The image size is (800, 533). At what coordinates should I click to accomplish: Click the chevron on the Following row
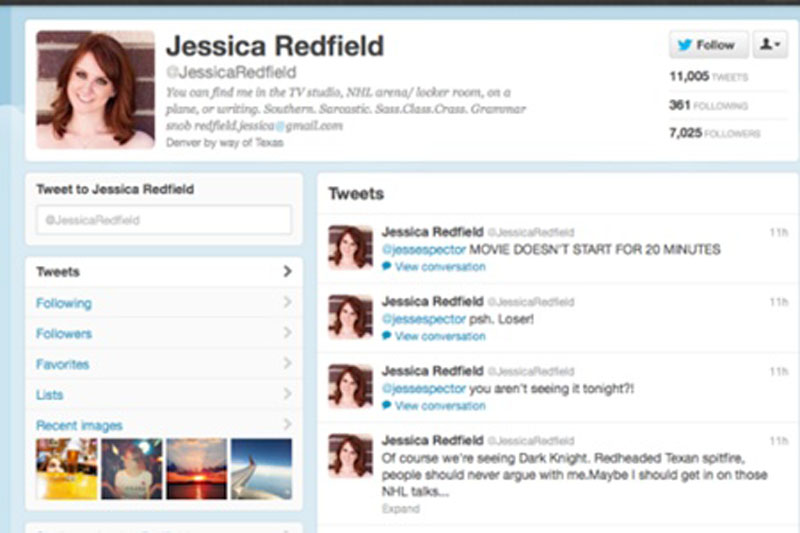(288, 302)
